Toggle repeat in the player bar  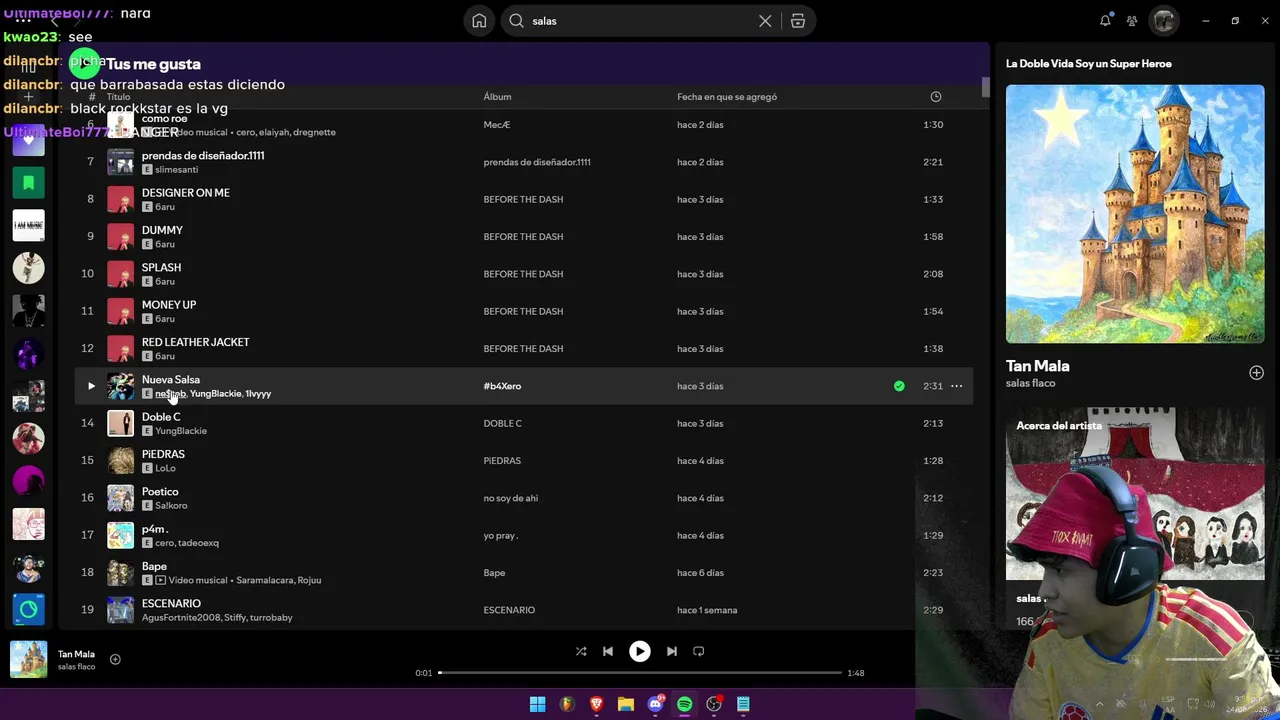(x=699, y=651)
